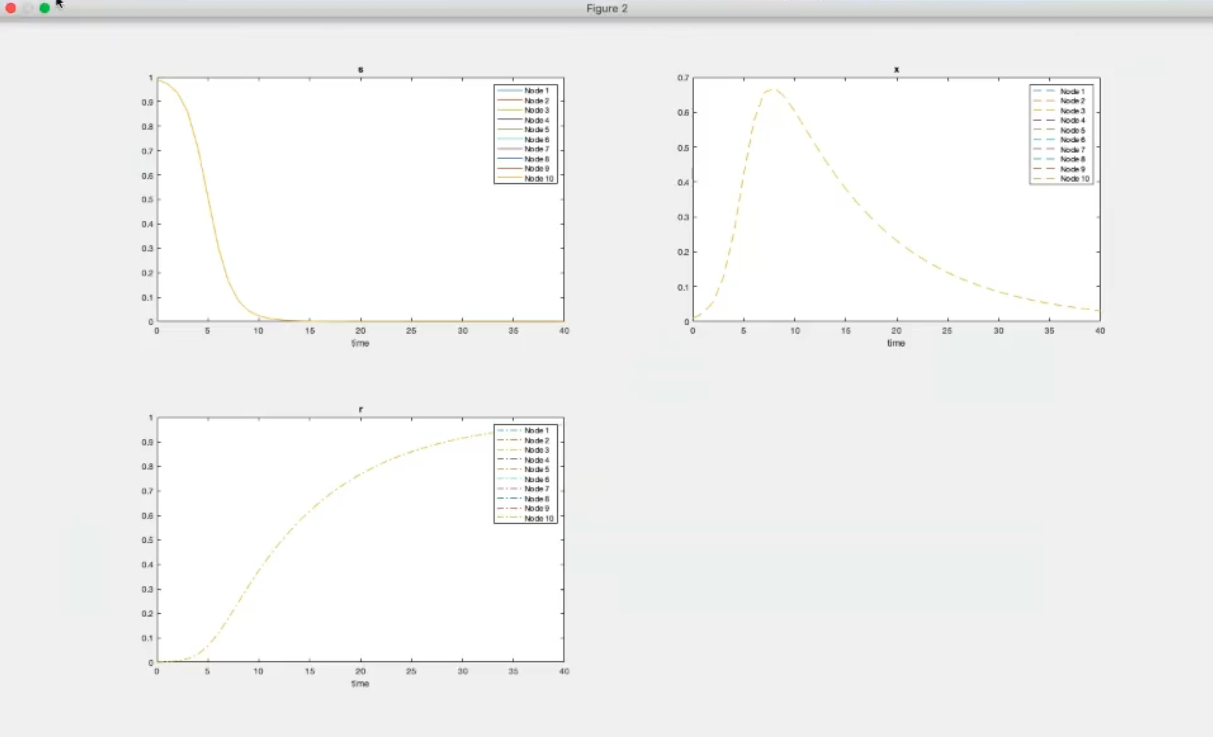Image resolution: width=1213 pixels, height=737 pixels.
Task: Click the "Figure 2" window title
Action: pos(606,9)
